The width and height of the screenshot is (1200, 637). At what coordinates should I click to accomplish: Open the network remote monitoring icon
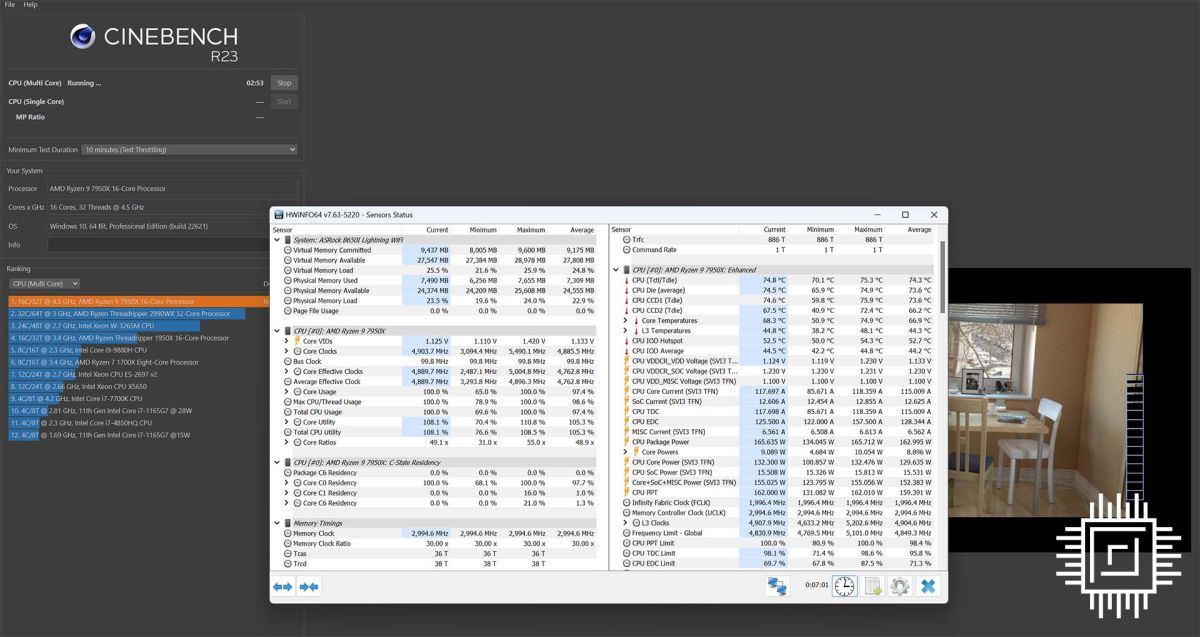(775, 586)
